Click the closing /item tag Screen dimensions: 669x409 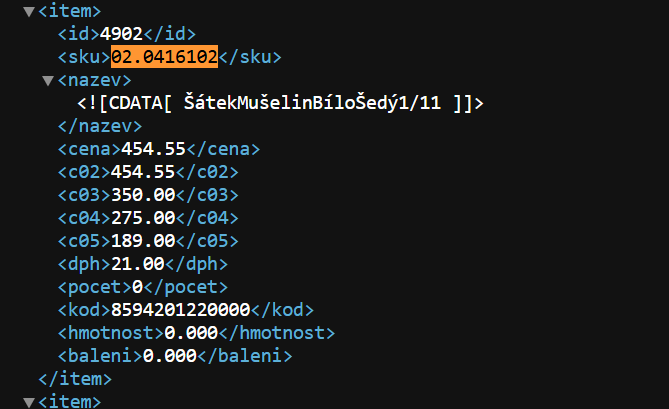(75, 379)
